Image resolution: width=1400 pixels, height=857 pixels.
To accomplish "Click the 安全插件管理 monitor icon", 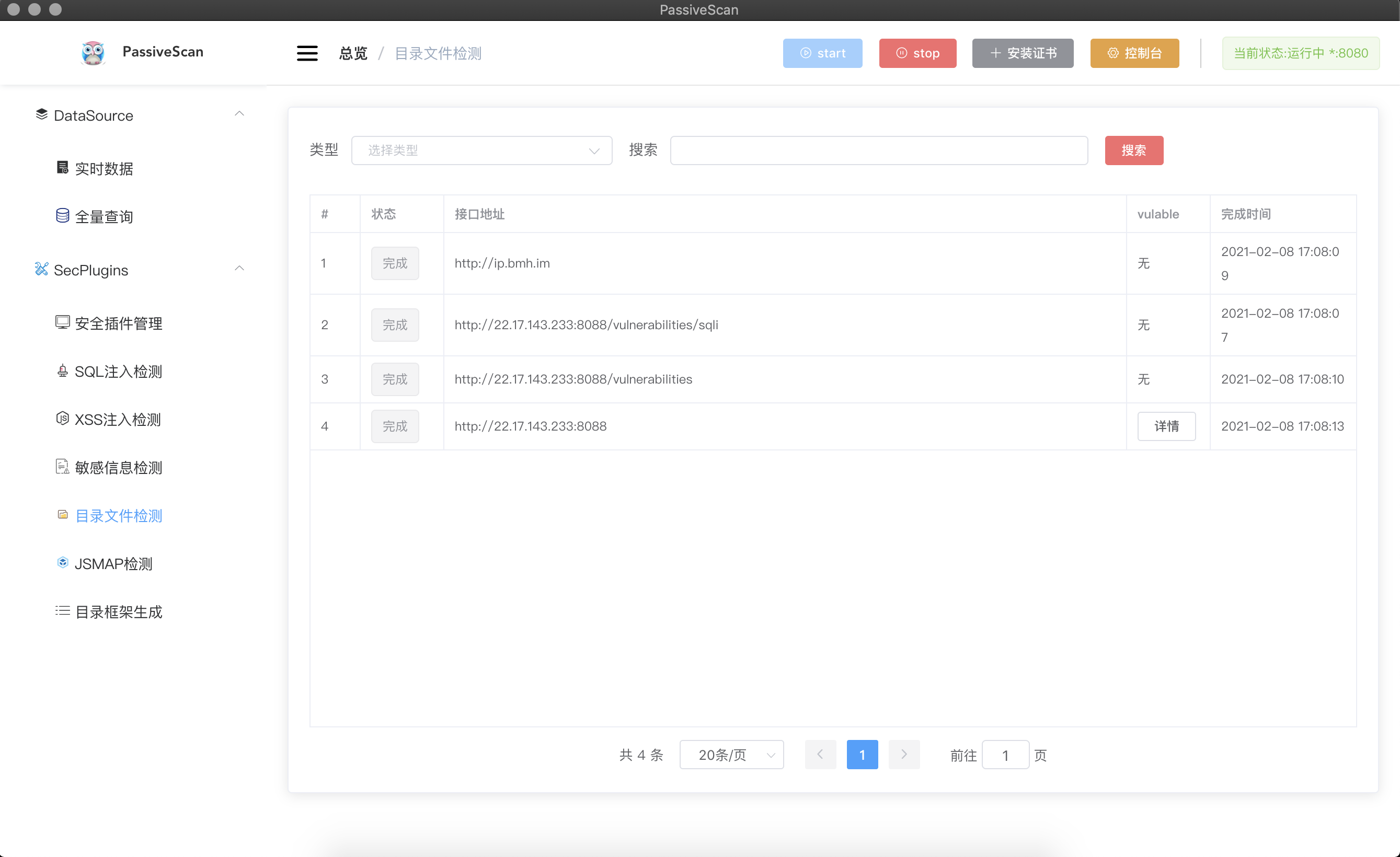I will pyautogui.click(x=63, y=322).
